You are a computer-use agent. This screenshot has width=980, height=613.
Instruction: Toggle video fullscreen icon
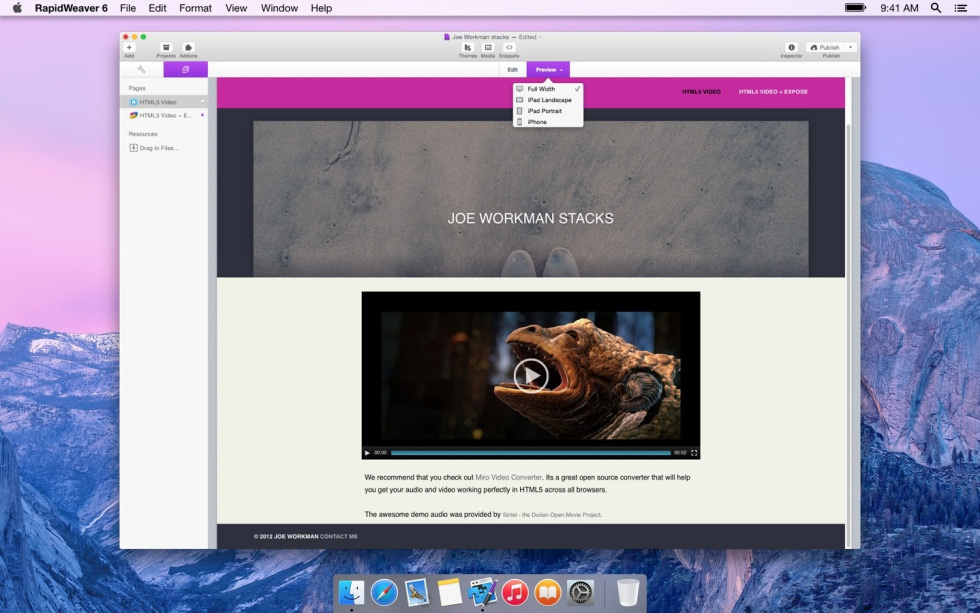[x=694, y=452]
